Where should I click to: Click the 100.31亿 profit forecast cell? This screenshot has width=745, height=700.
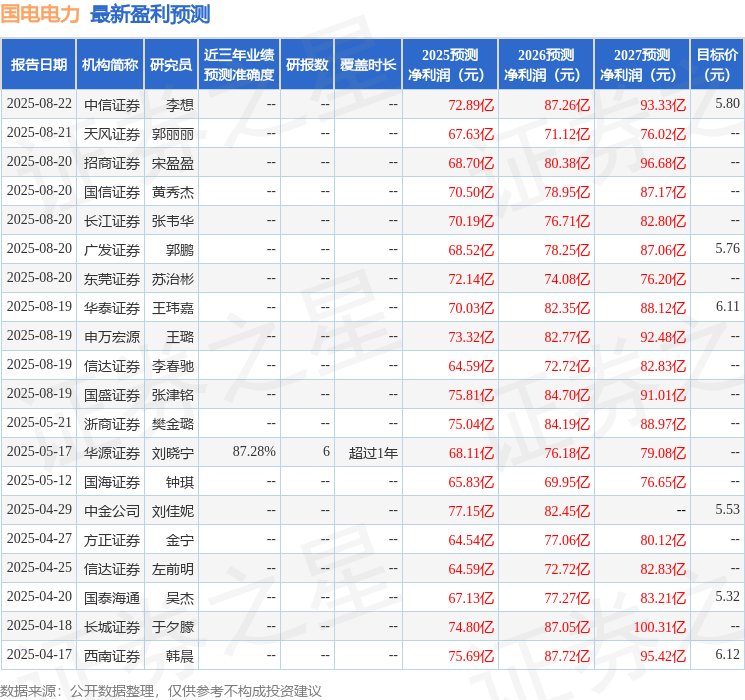[x=659, y=627]
